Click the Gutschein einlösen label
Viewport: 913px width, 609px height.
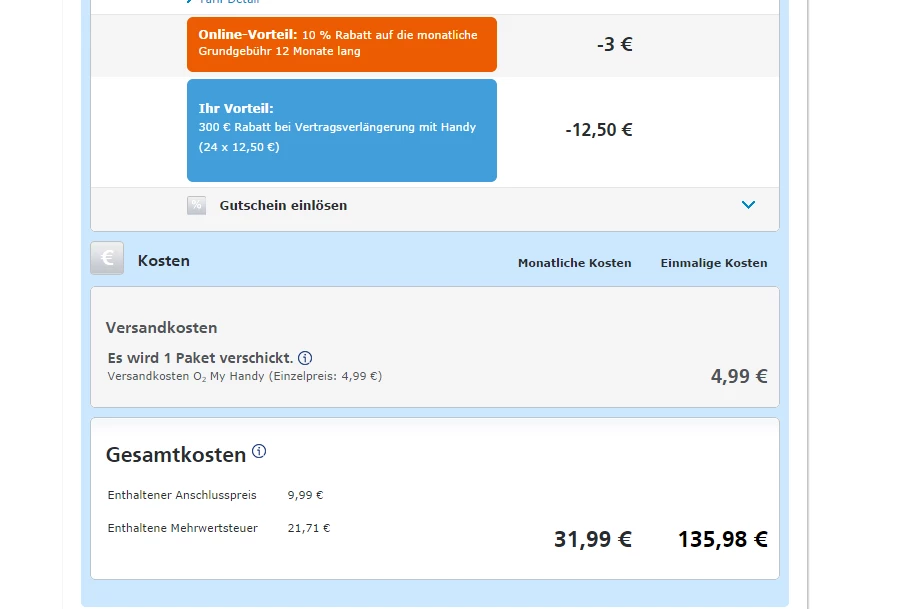tap(283, 205)
